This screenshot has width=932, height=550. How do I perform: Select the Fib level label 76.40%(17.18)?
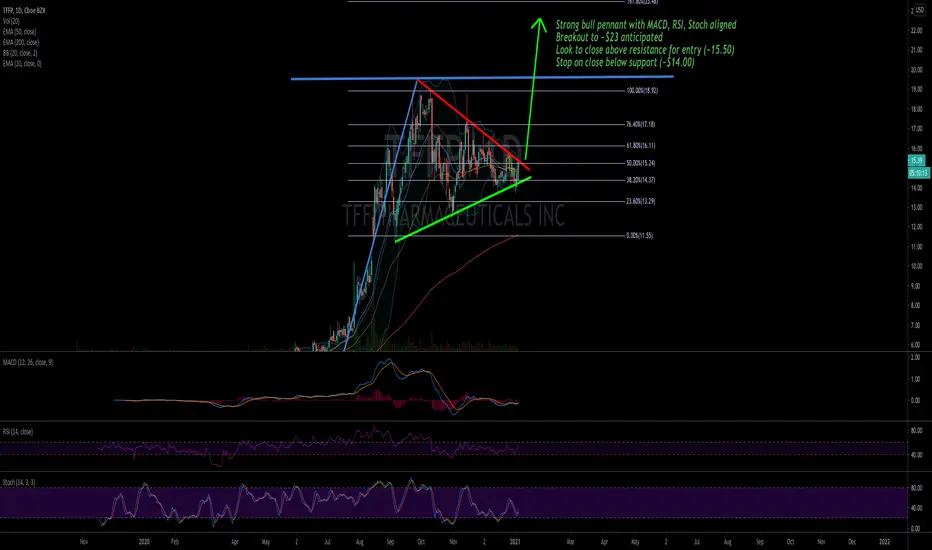[x=640, y=124]
